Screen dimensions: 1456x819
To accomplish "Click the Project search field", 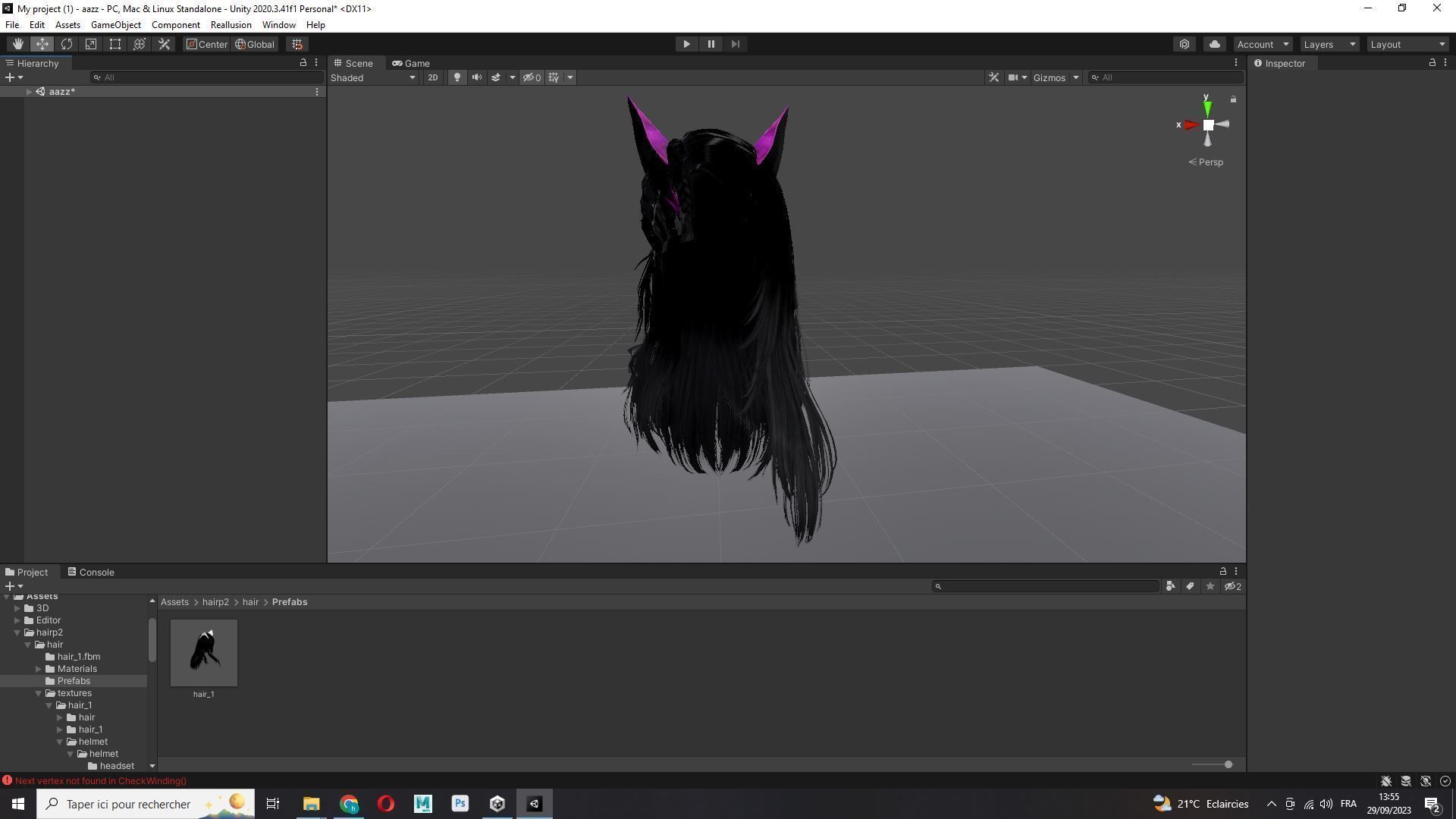I will point(1045,586).
